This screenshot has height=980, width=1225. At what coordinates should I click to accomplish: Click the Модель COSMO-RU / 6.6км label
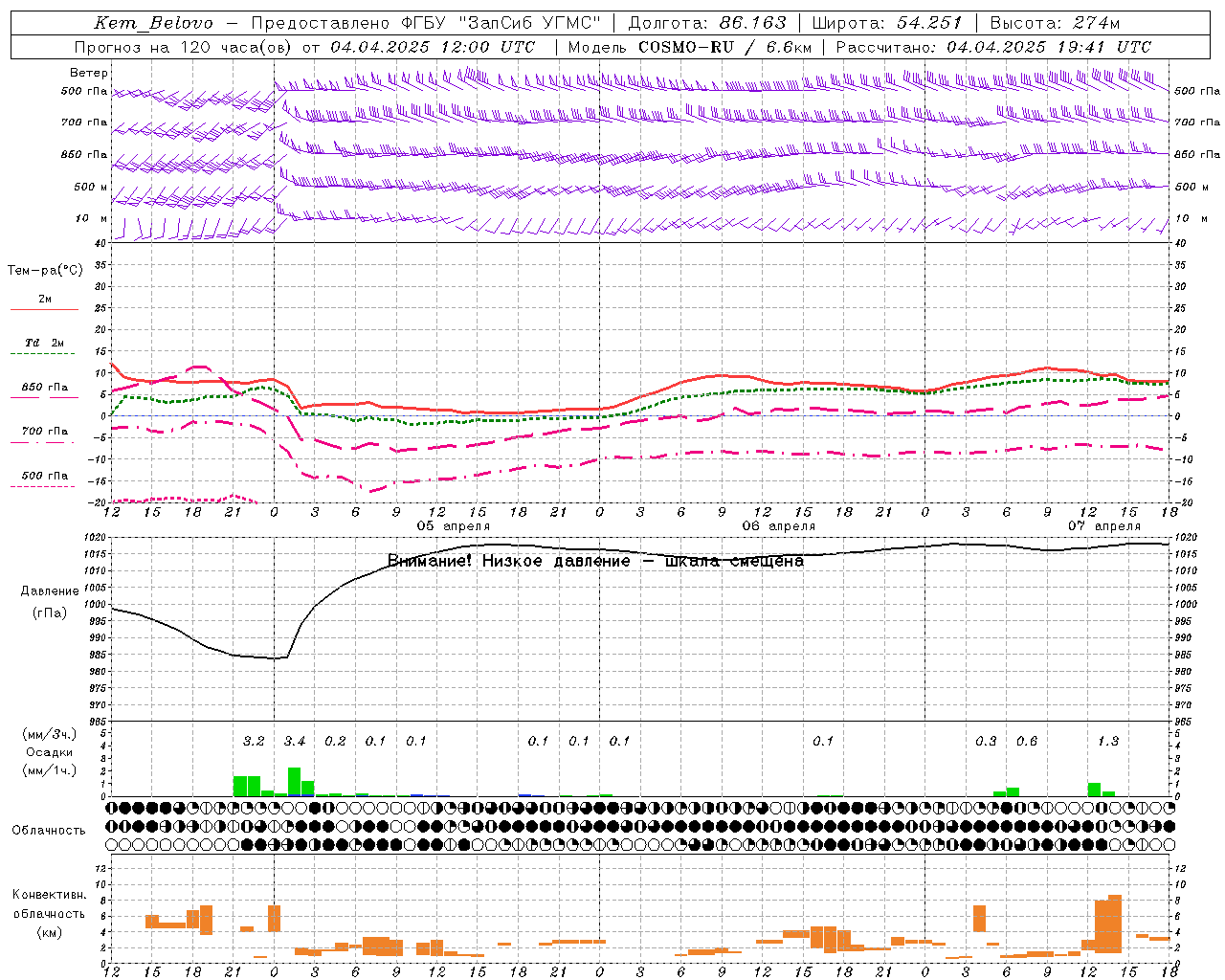[x=690, y=47]
